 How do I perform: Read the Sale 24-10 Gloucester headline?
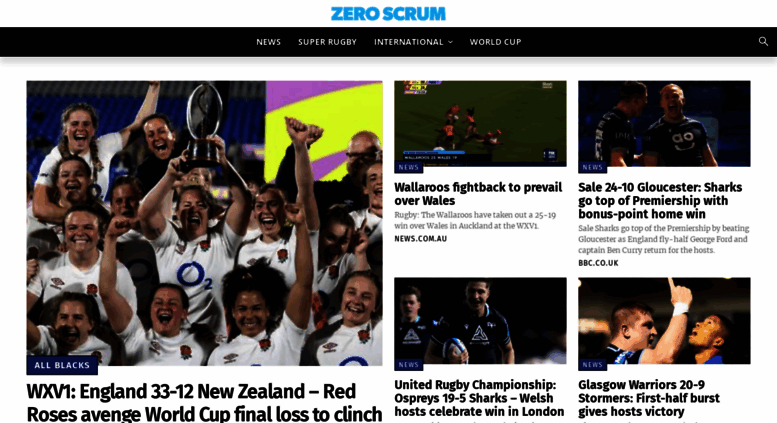tap(660, 201)
